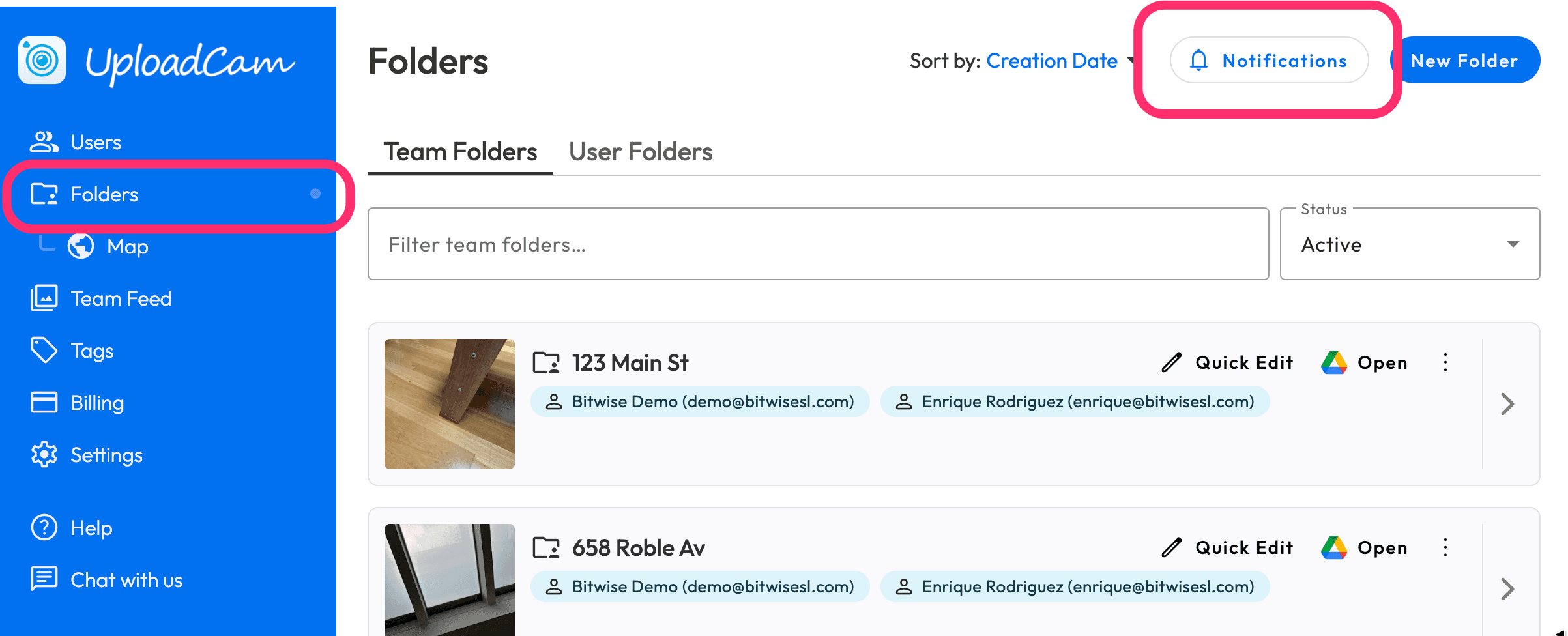
Task: Click person icon in Bitwise Demo chip, 123 Main St
Action: coord(554,401)
